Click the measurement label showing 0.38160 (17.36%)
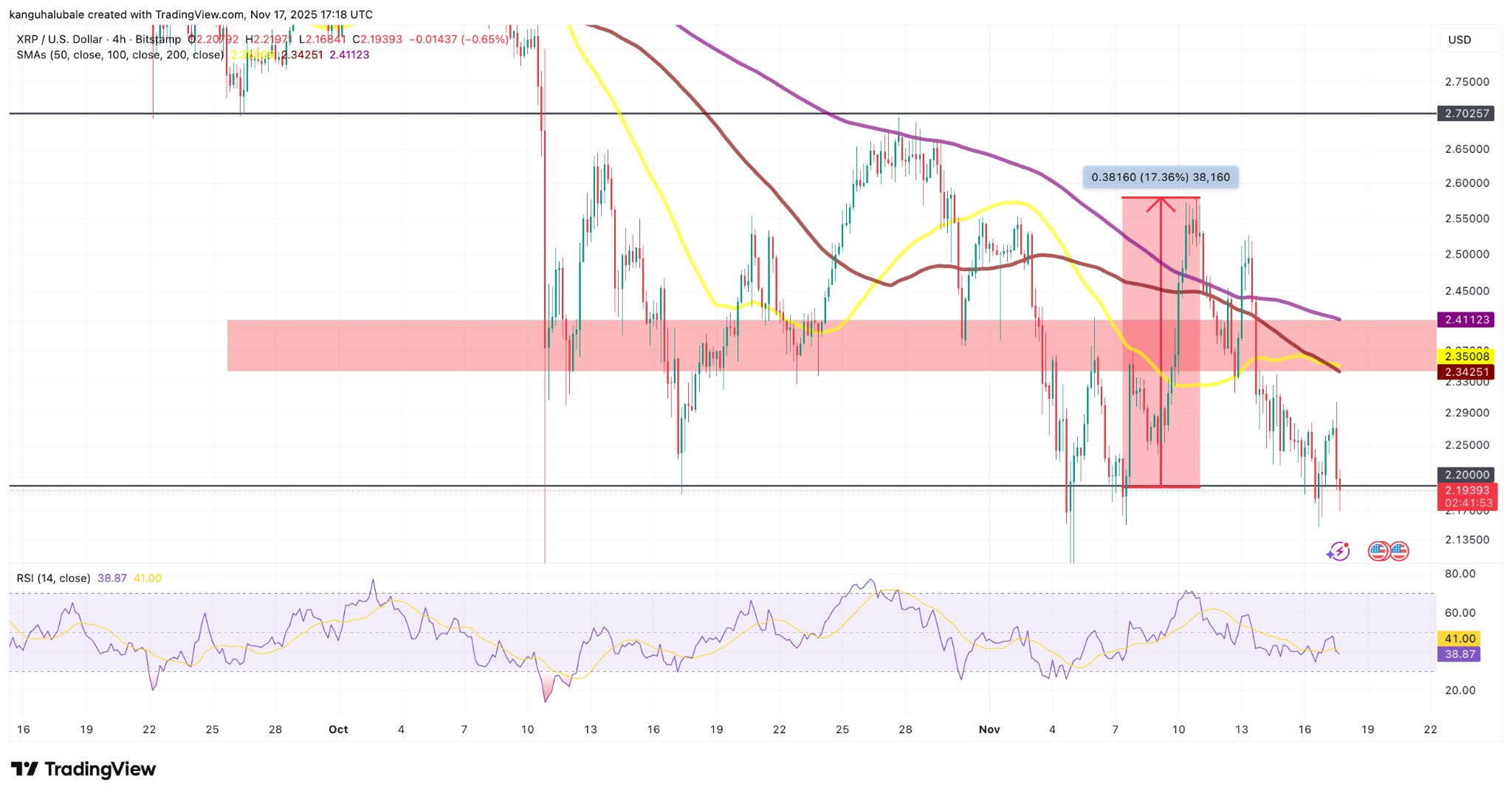This screenshot has width=1512, height=796. (1161, 177)
